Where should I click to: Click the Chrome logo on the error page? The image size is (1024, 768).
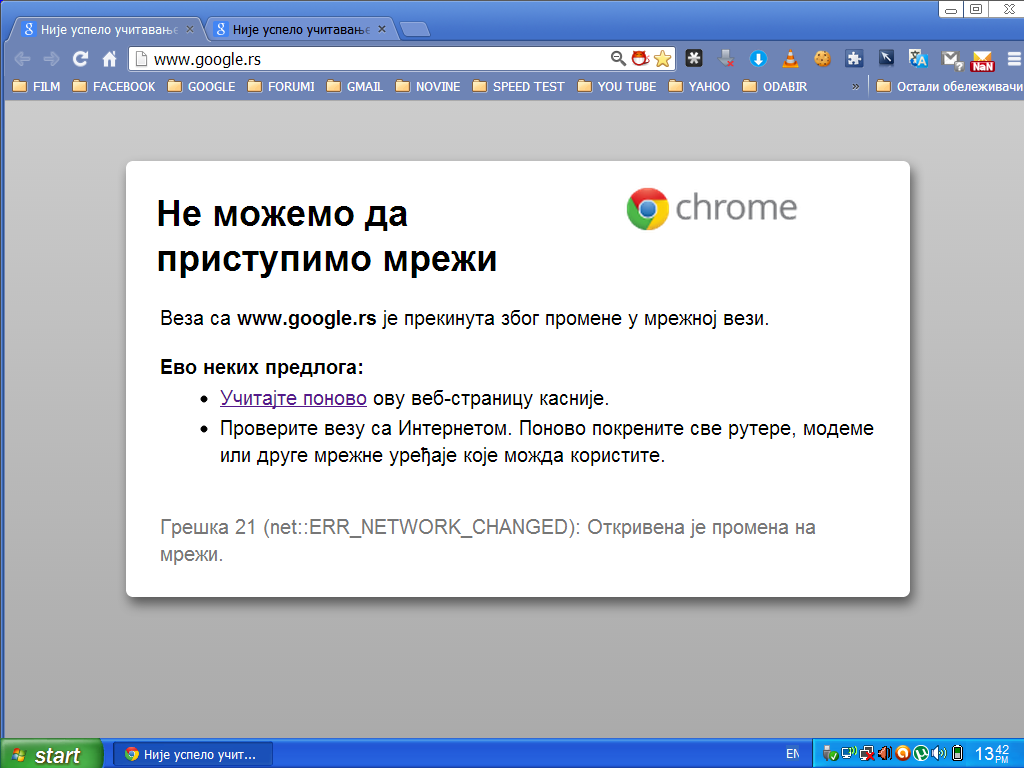(x=712, y=208)
